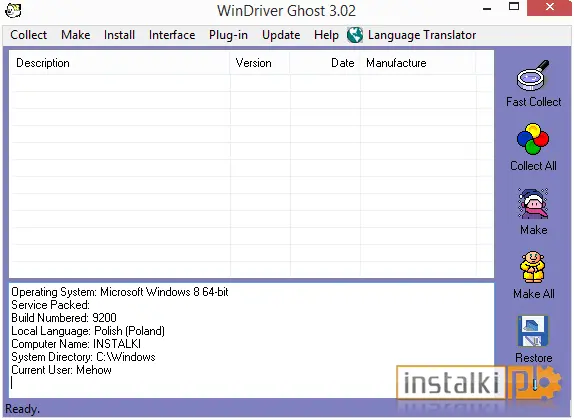Open the Help menu
This screenshot has height=420, width=574.
[x=326, y=35]
